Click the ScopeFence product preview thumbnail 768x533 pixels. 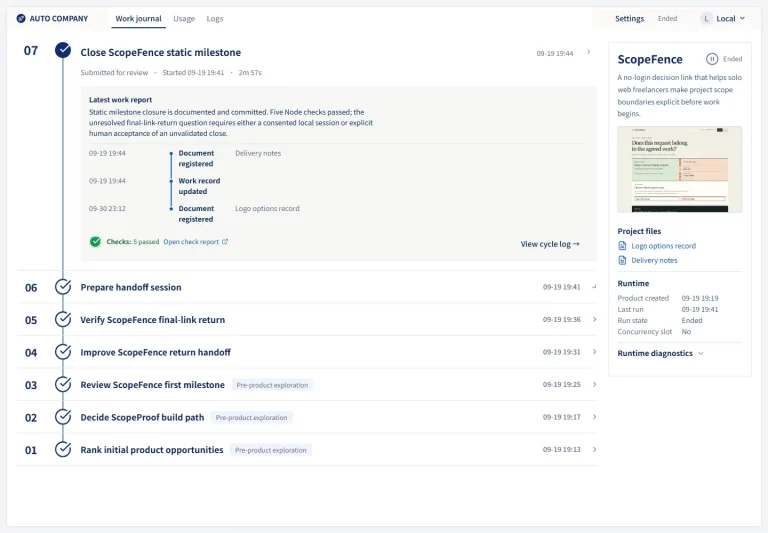coord(679,169)
